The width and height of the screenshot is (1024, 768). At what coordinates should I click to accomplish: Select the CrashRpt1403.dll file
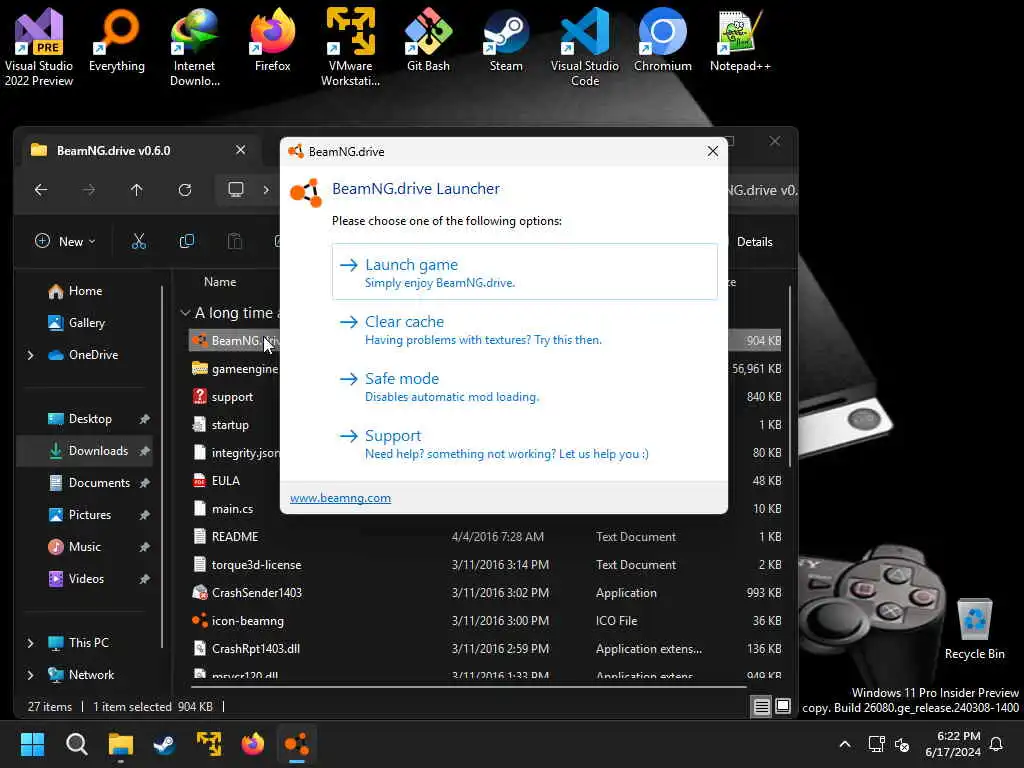(487, 649)
